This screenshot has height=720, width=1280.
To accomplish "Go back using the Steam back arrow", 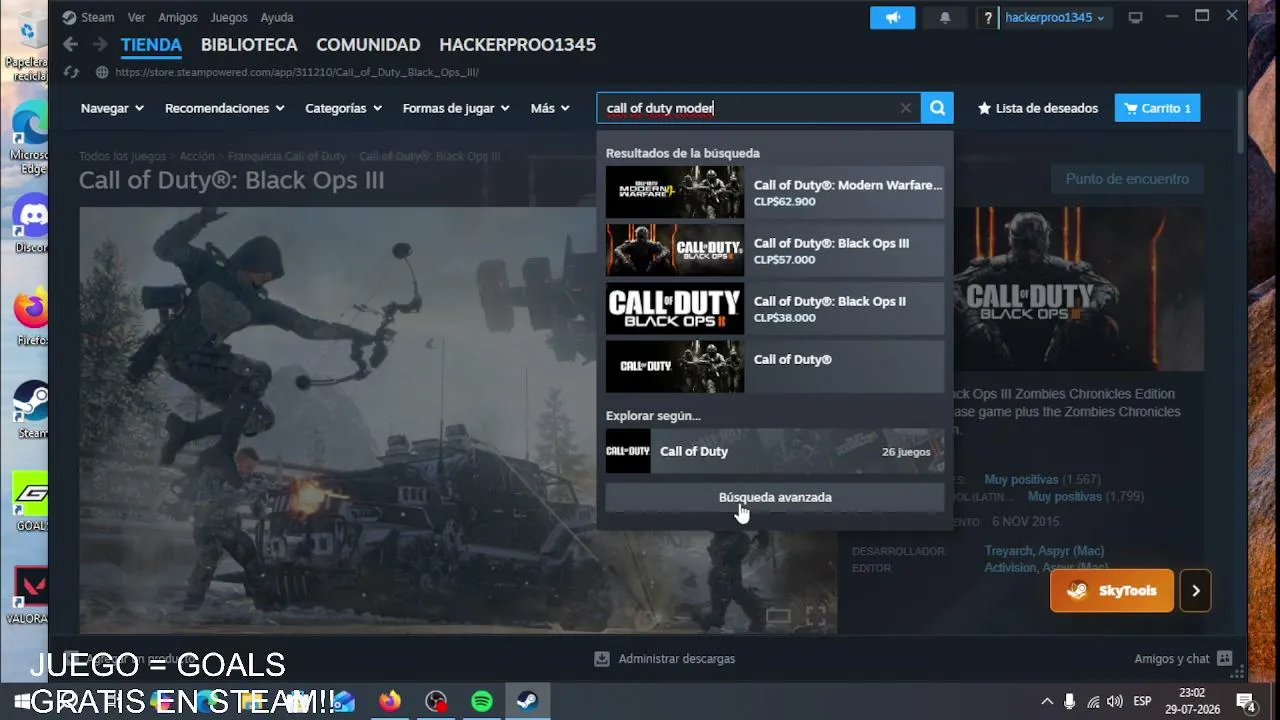I will coord(70,45).
